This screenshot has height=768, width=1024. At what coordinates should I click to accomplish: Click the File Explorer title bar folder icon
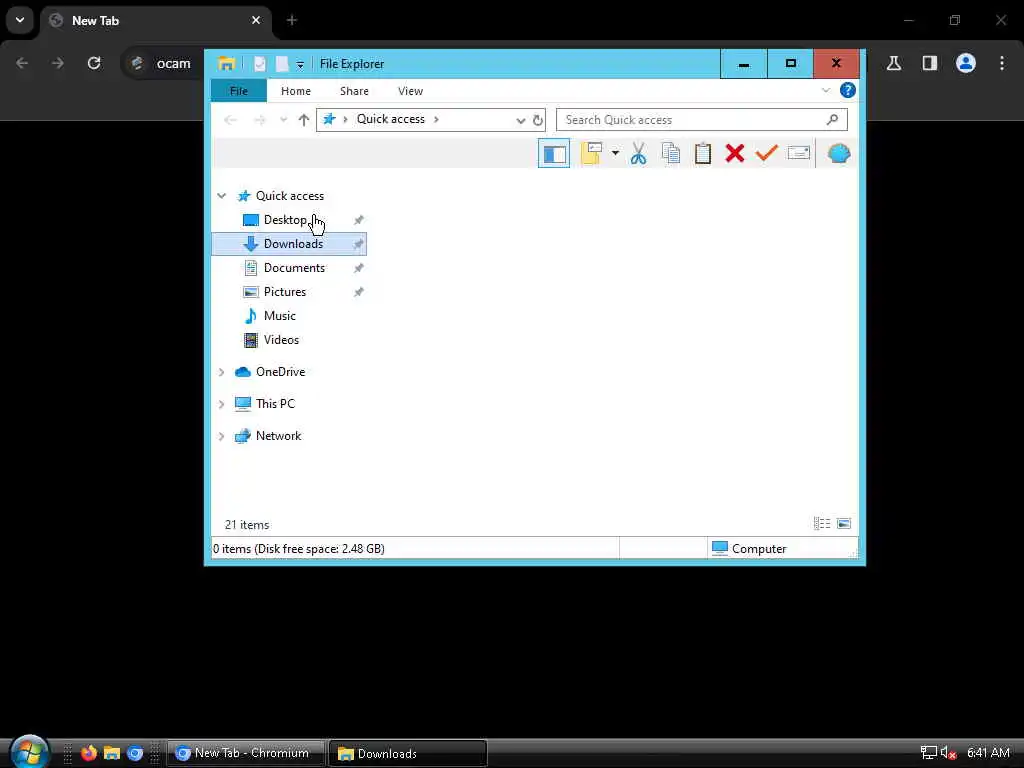point(227,63)
